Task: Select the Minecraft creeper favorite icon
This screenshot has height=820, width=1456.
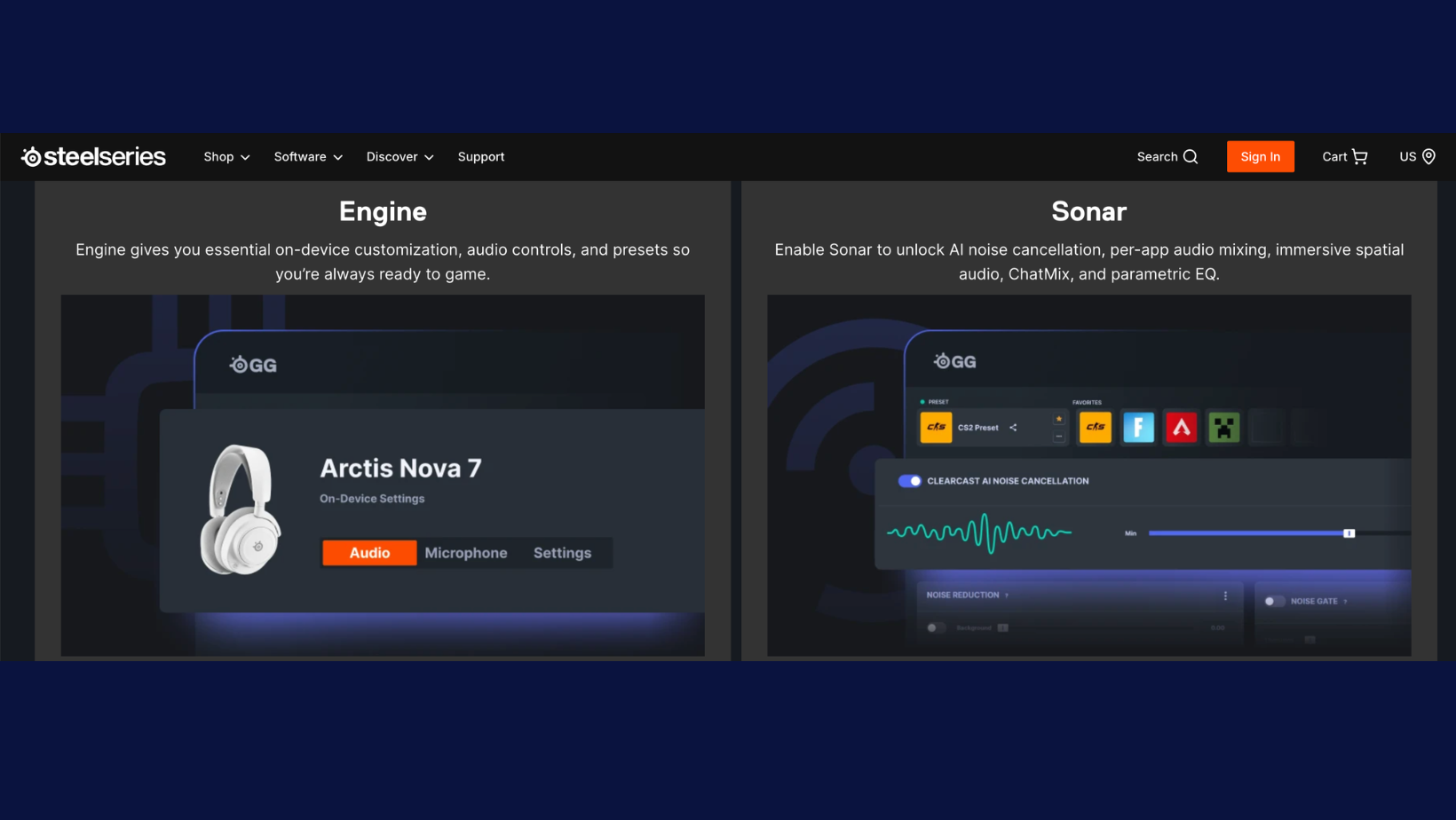Action: click(1223, 428)
